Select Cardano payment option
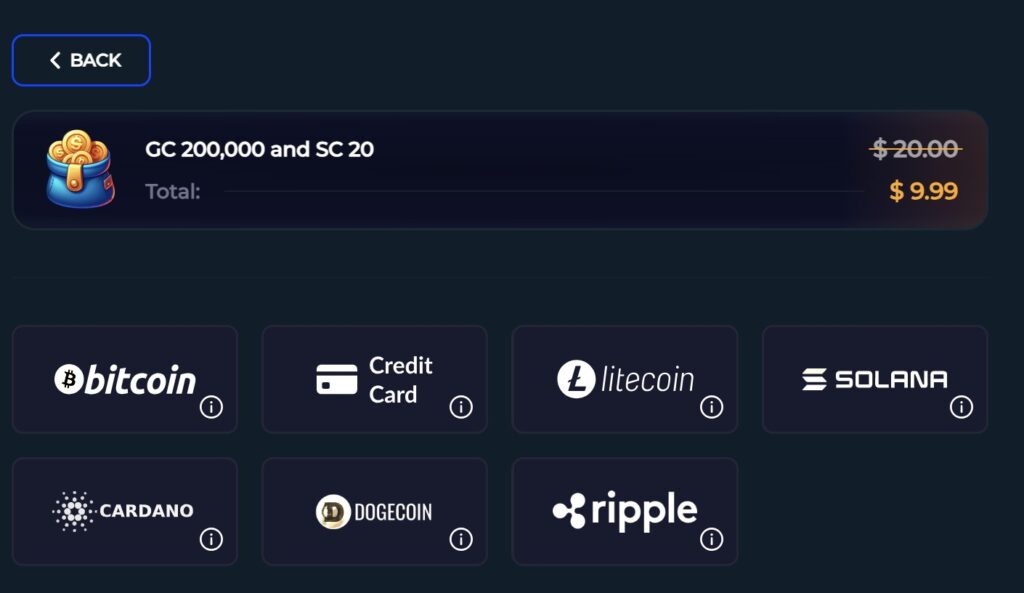This screenshot has height=593, width=1024. pos(125,511)
